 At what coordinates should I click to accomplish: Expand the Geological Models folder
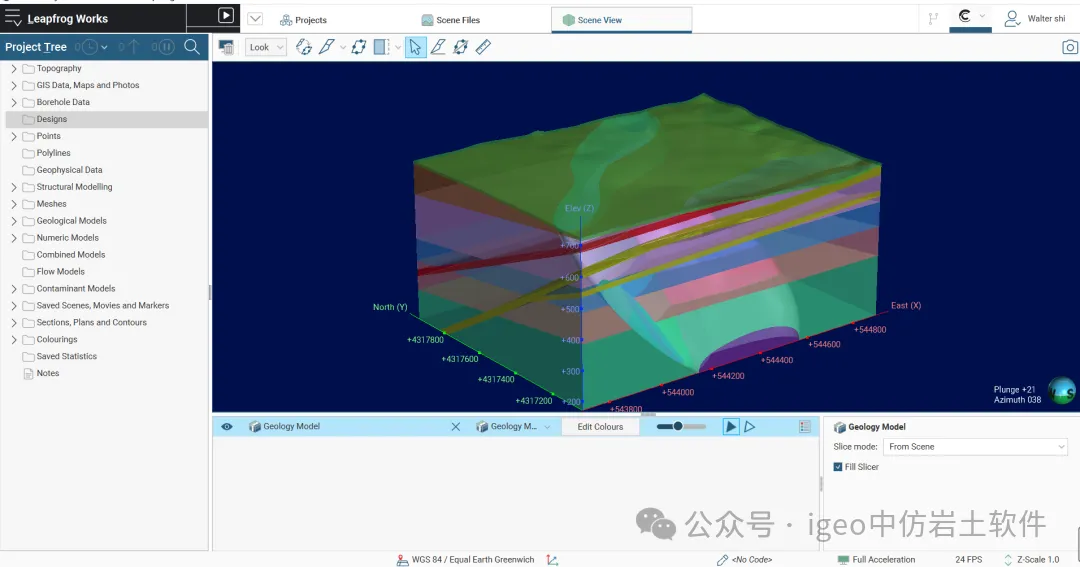point(14,221)
